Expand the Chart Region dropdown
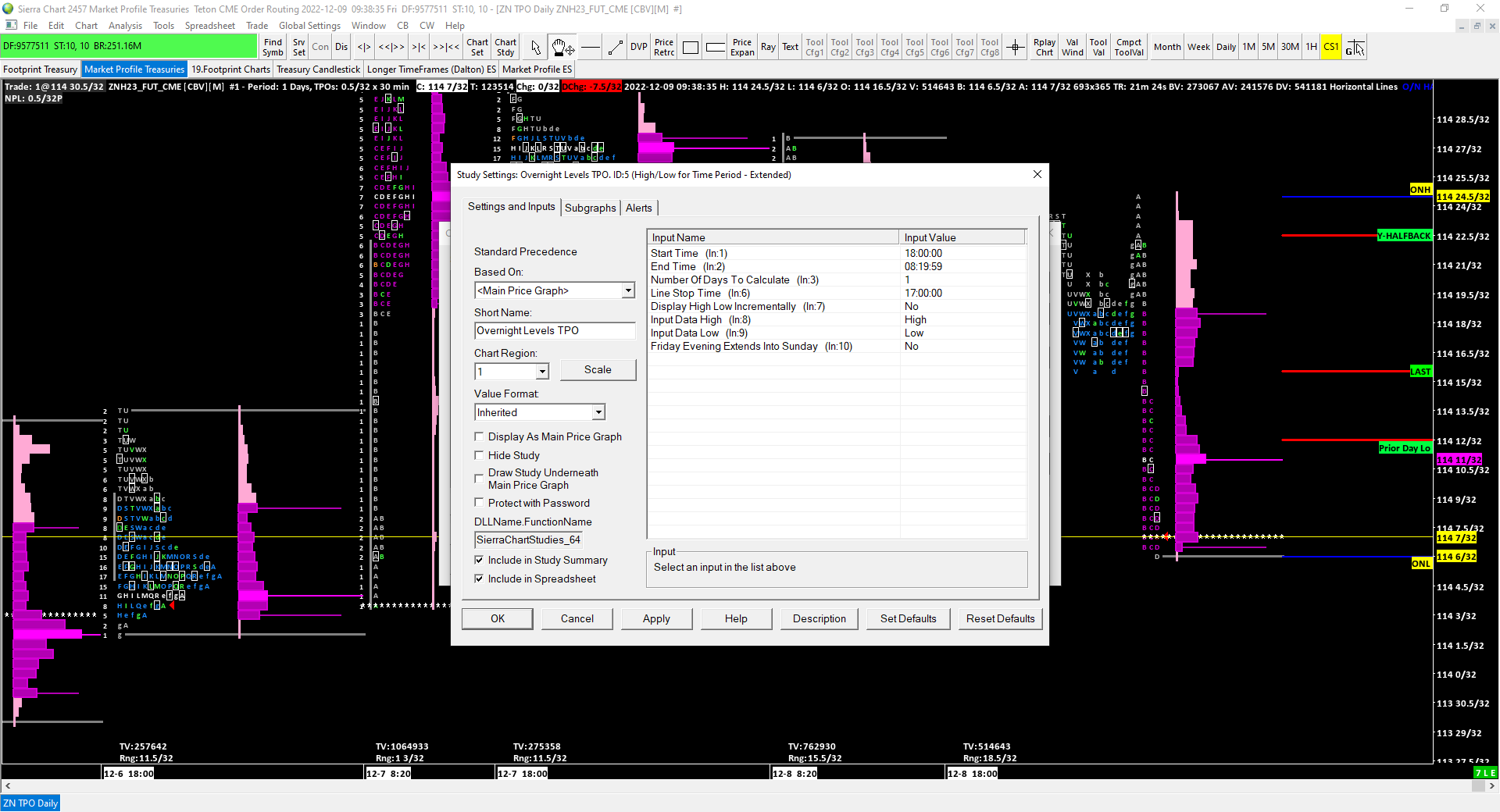Image resolution: width=1500 pixels, height=812 pixels. point(542,372)
